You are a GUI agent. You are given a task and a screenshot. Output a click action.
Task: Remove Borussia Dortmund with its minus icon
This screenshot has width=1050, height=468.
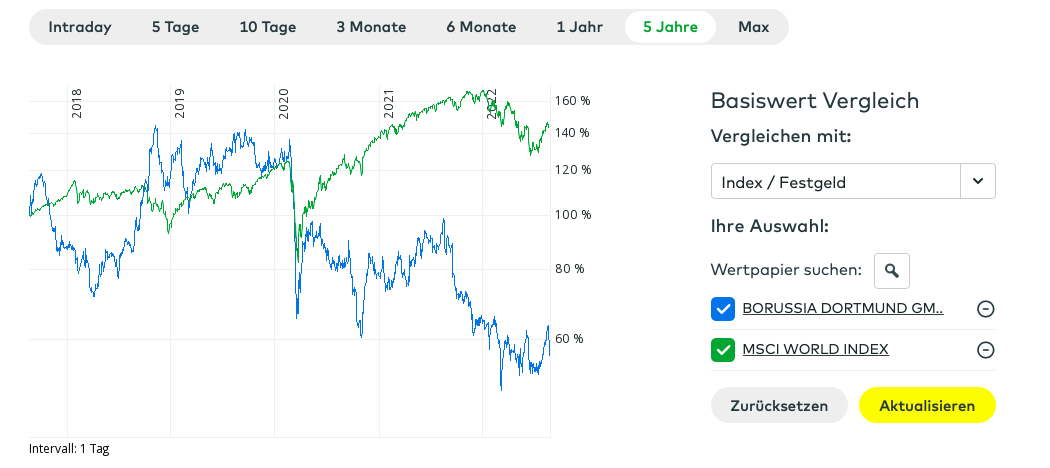(x=985, y=309)
